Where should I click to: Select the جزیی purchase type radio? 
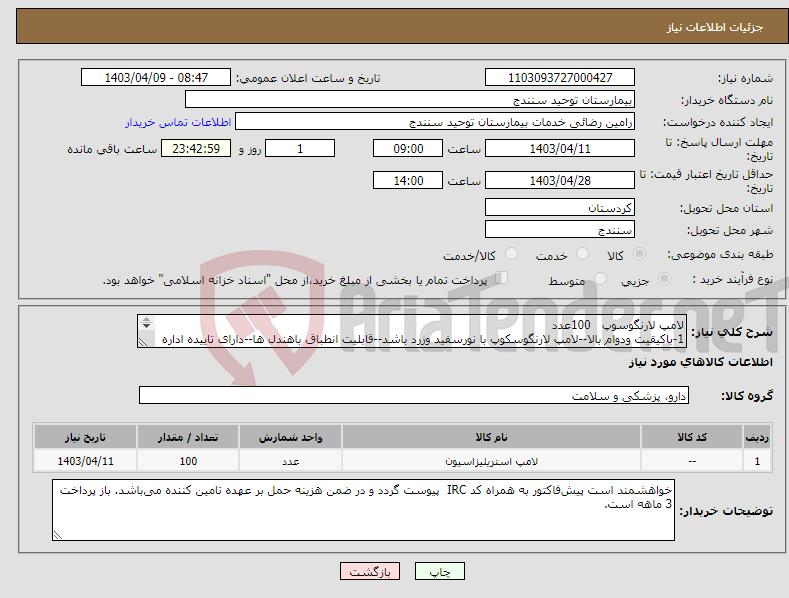pyautogui.click(x=664, y=278)
